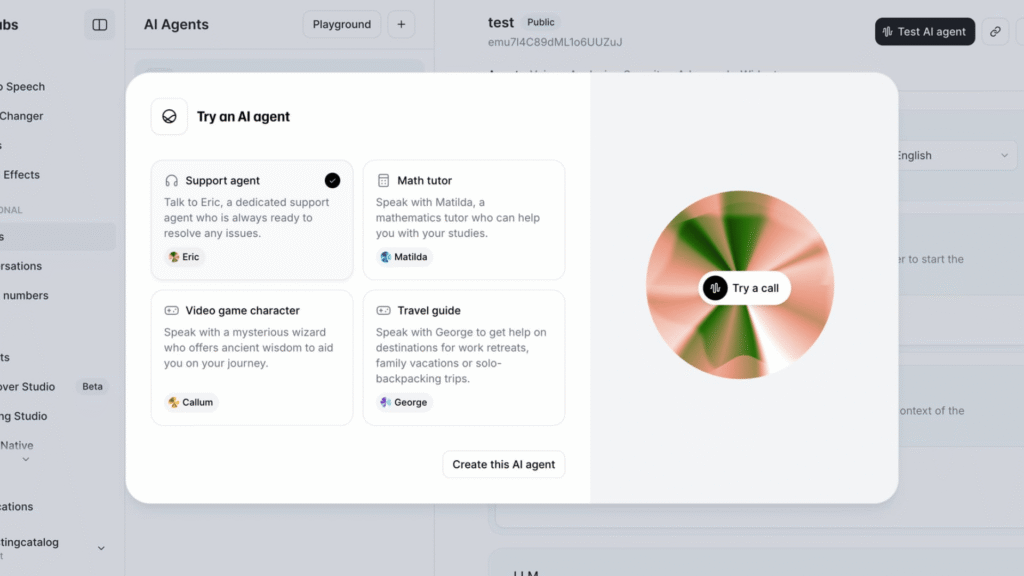Click the Beta badge in sidebar
The height and width of the screenshot is (576, 1024).
coord(92,387)
